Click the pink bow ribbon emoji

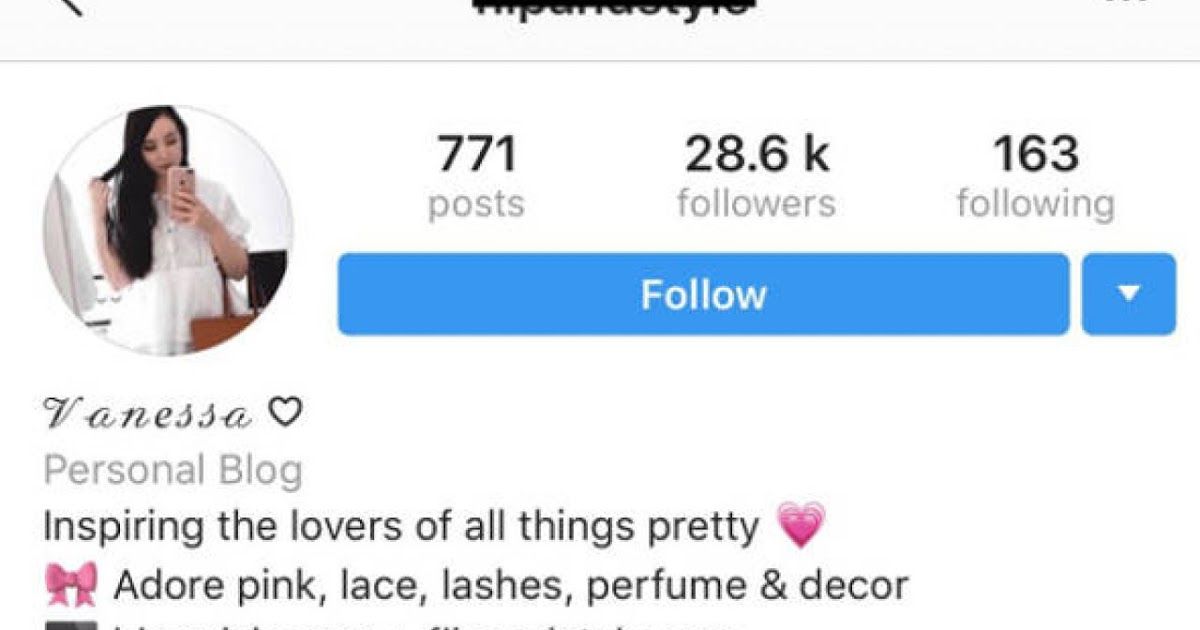[x=72, y=584]
